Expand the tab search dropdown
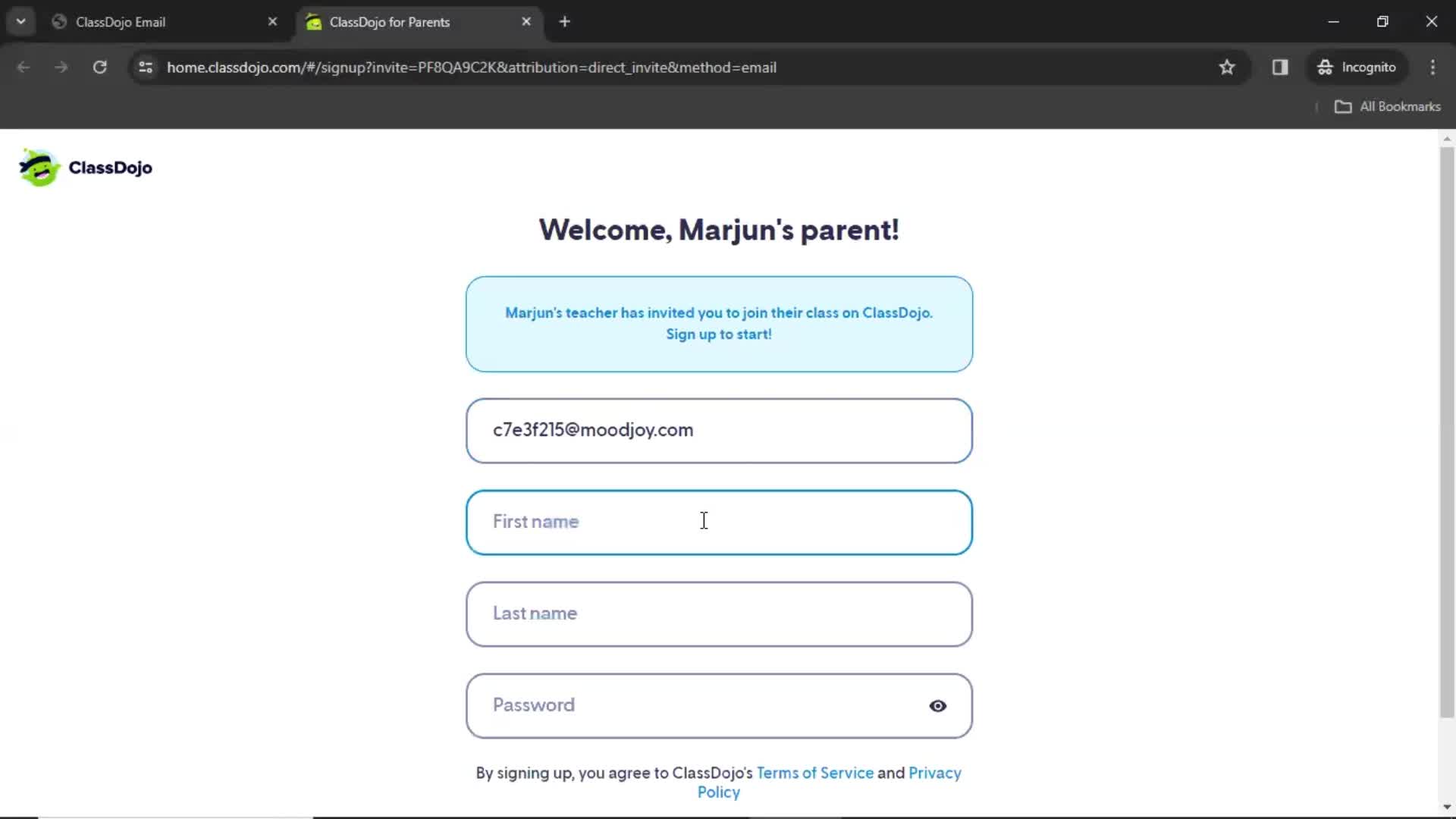The height and width of the screenshot is (819, 1456). click(x=21, y=22)
